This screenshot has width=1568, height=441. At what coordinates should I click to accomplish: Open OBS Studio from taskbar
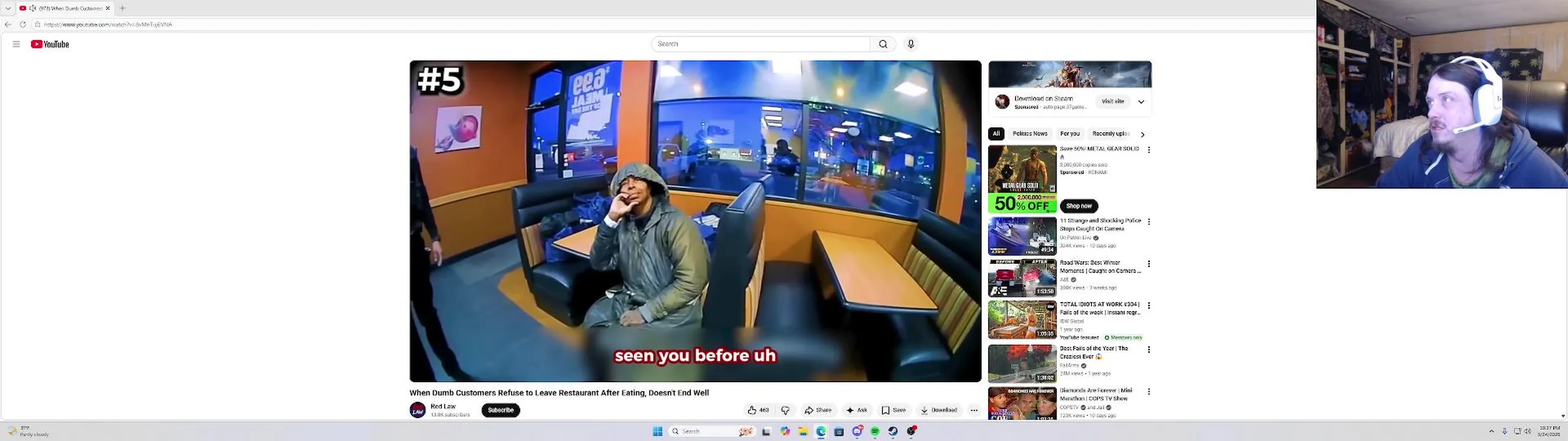(x=911, y=431)
